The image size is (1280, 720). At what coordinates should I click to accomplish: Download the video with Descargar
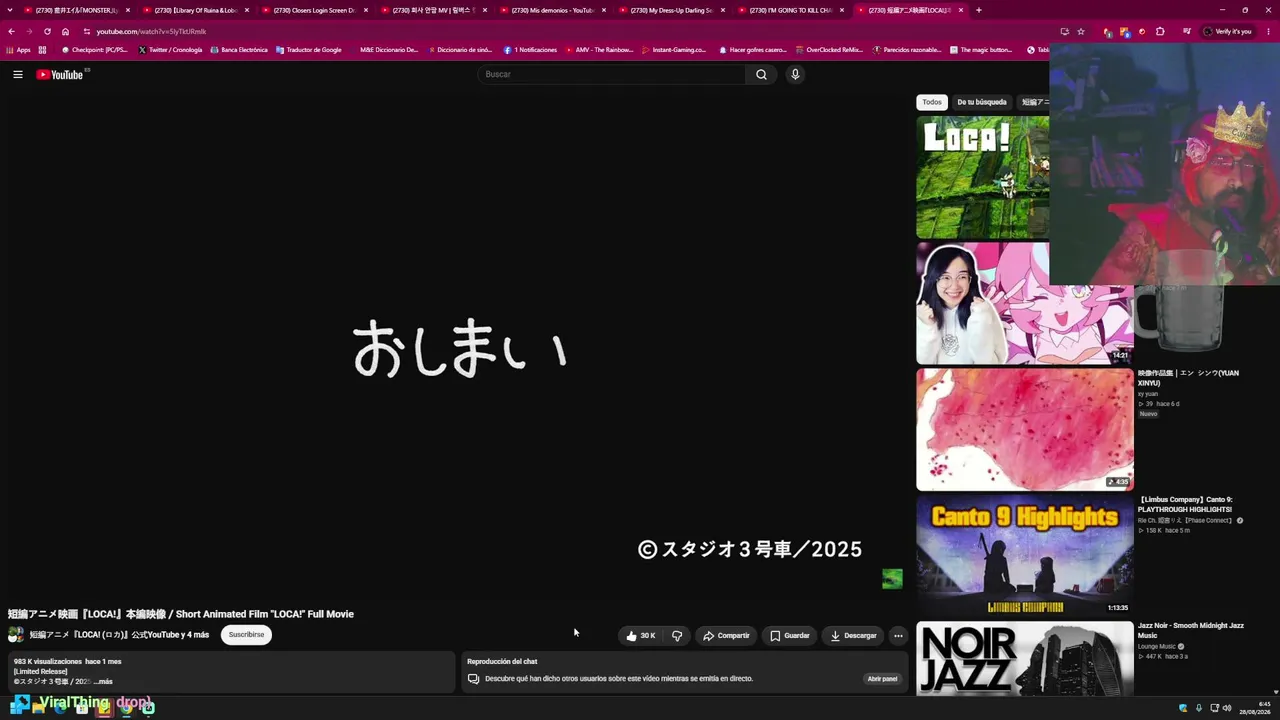(x=853, y=636)
